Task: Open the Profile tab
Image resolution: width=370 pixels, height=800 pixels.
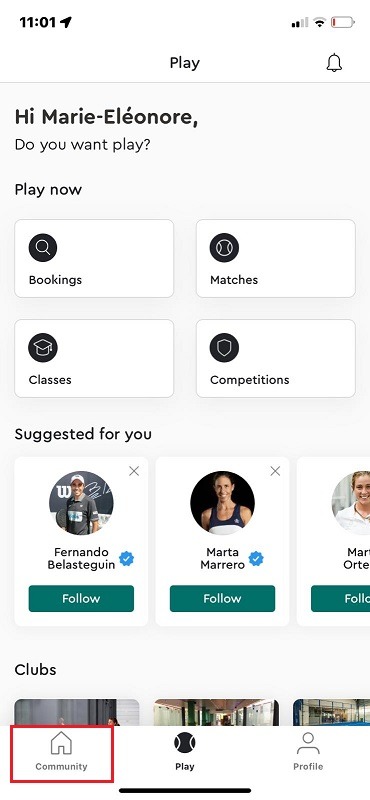Action: pos(308,753)
